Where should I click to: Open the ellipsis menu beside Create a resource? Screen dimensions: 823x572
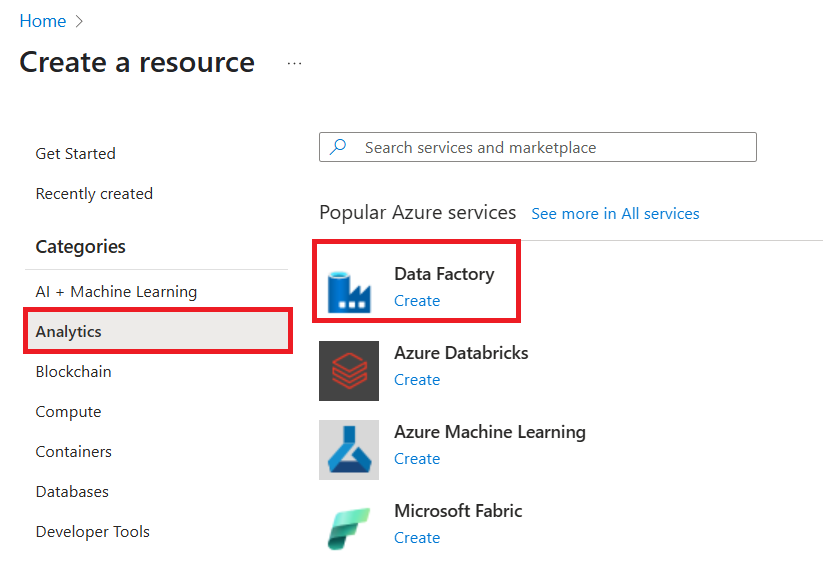click(294, 63)
